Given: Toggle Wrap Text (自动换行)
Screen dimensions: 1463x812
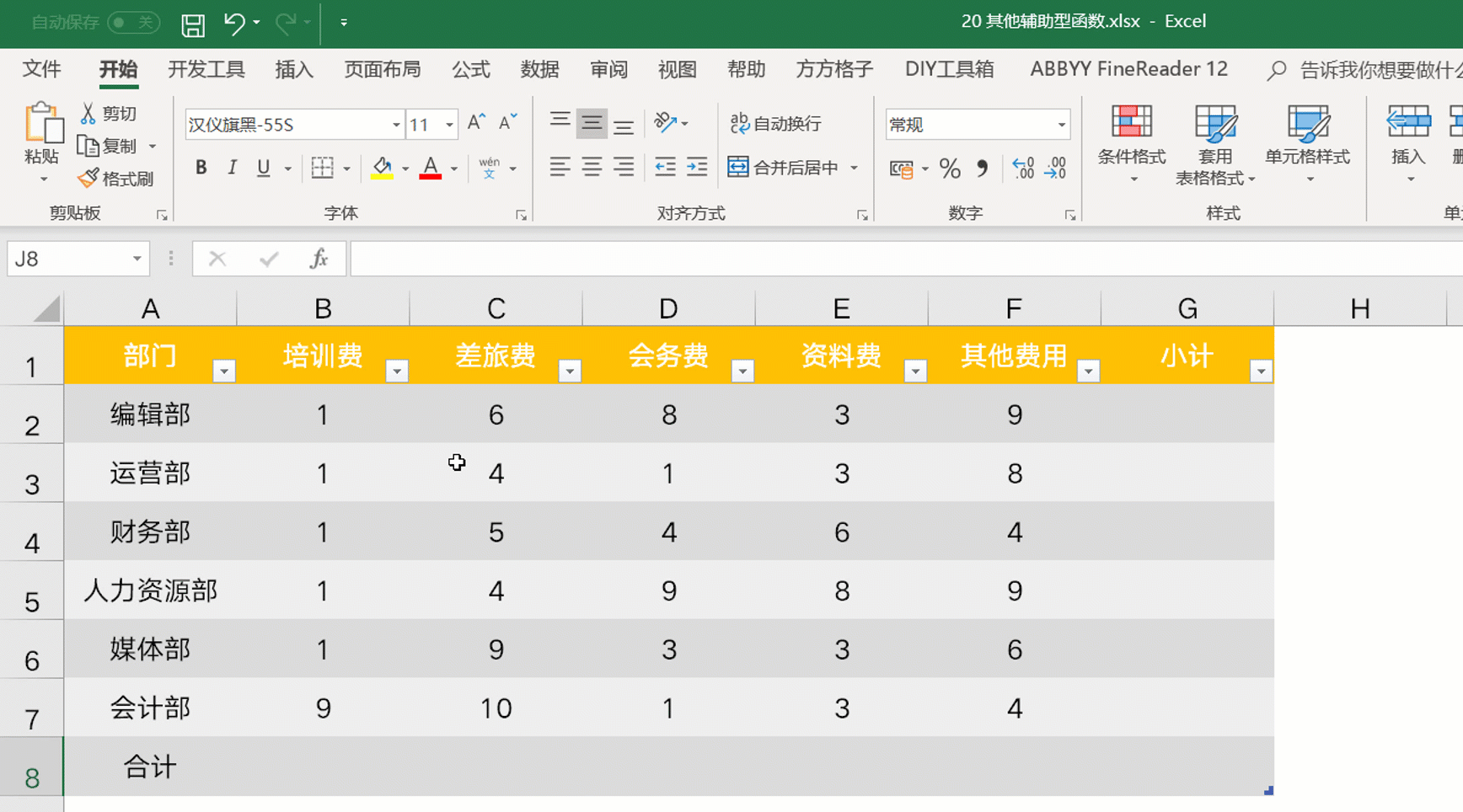Looking at the screenshot, I should (x=775, y=124).
